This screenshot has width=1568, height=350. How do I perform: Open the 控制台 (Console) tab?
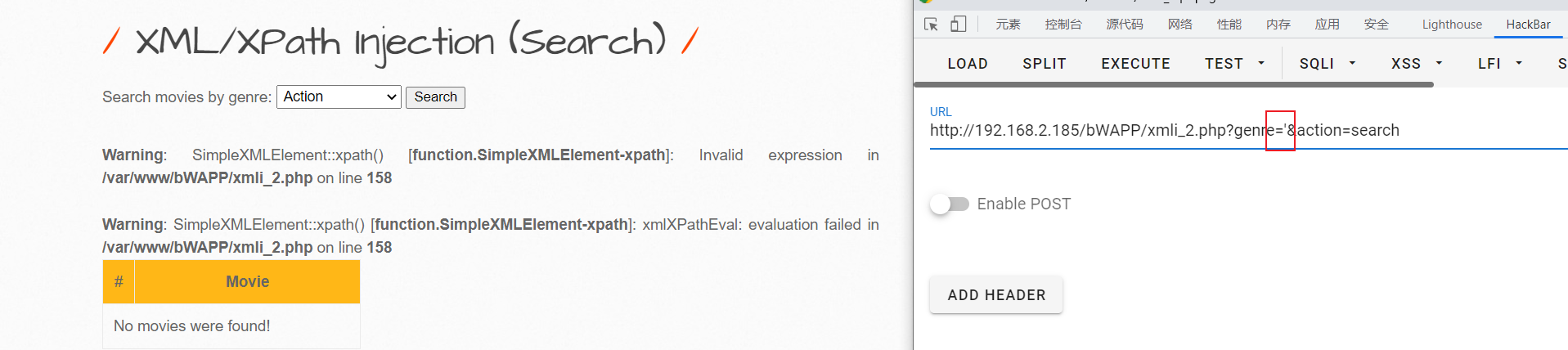pos(1063,25)
